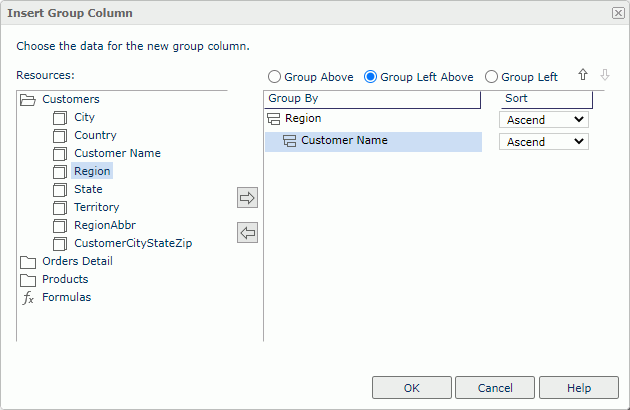
Task: Open the Sort dropdown for Region
Action: tap(544, 120)
